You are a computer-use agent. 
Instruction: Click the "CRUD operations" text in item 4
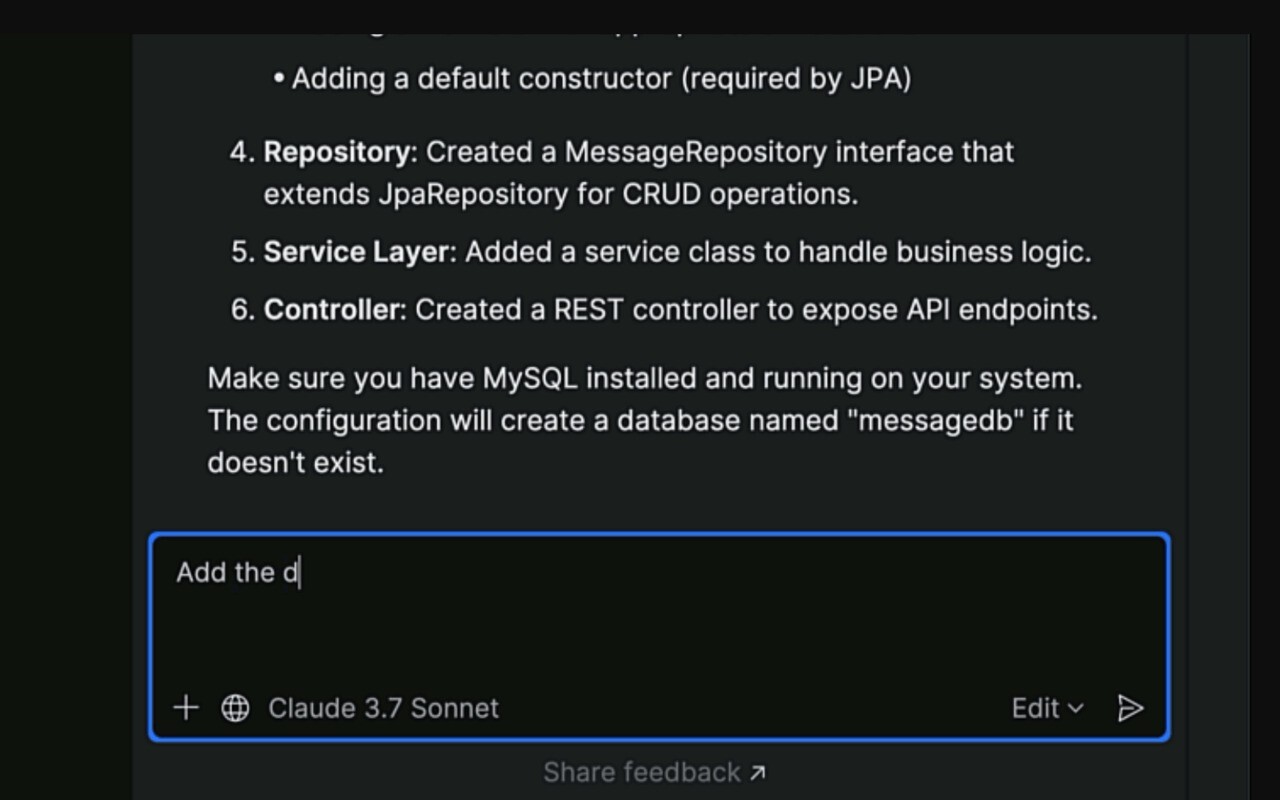740,194
